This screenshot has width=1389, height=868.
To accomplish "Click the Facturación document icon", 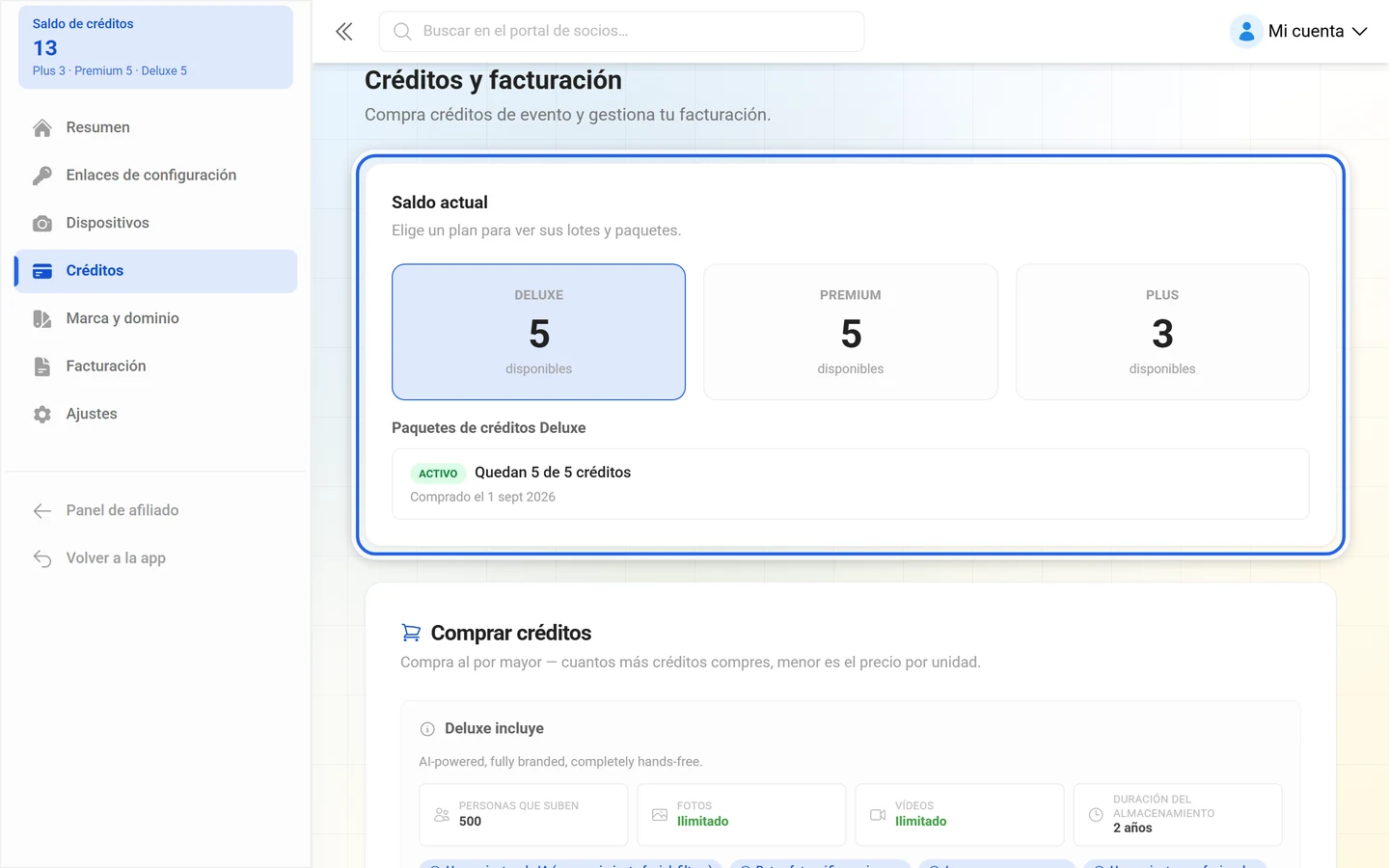I will (42, 366).
